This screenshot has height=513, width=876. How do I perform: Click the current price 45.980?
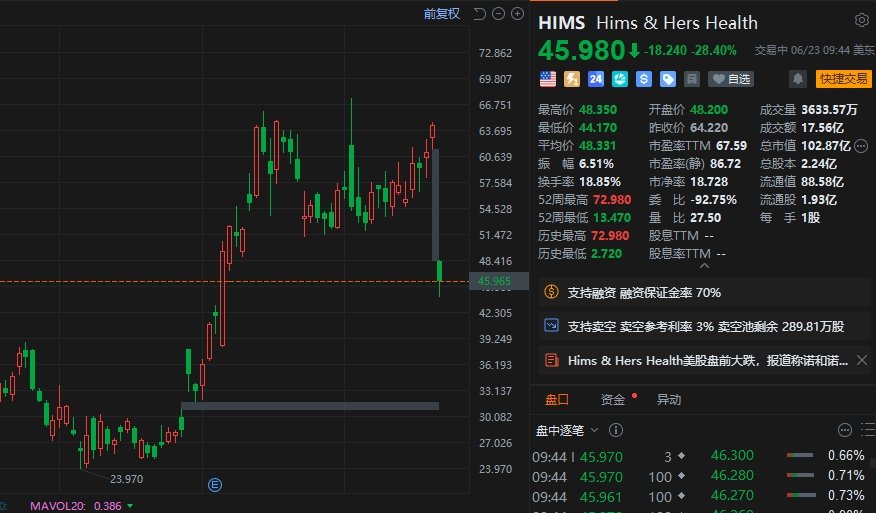click(x=581, y=50)
